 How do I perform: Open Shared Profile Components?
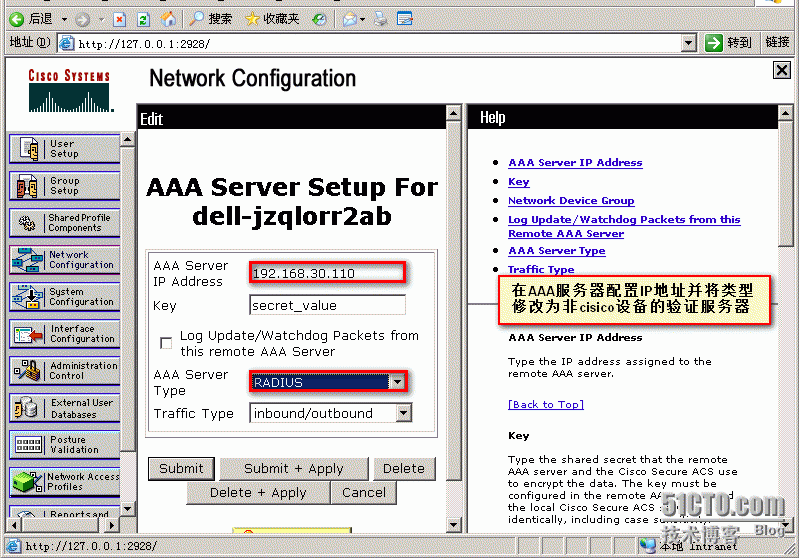[x=65, y=223]
